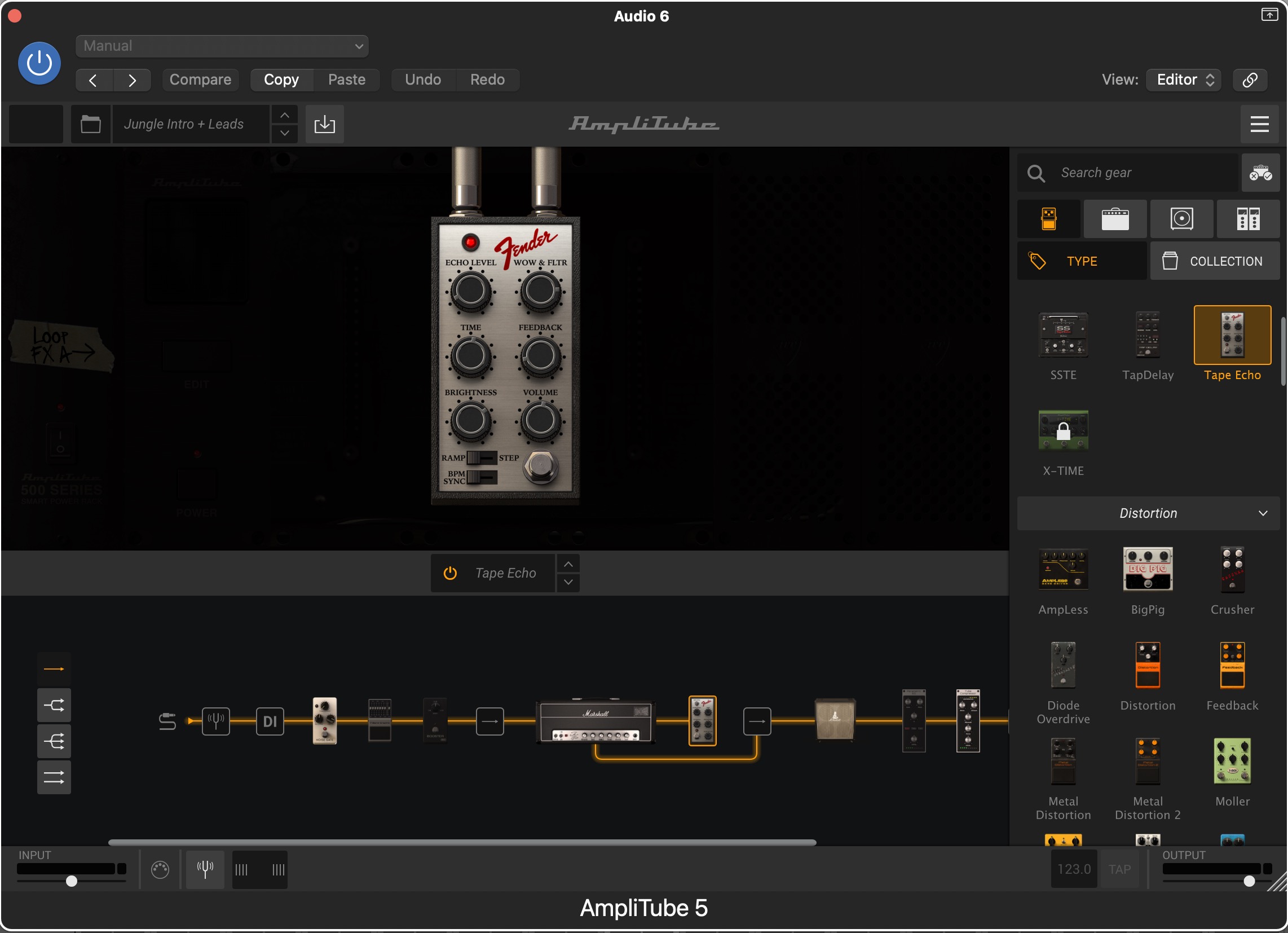
Task: Toggle the tuner icon in bottom bar
Action: (205, 869)
